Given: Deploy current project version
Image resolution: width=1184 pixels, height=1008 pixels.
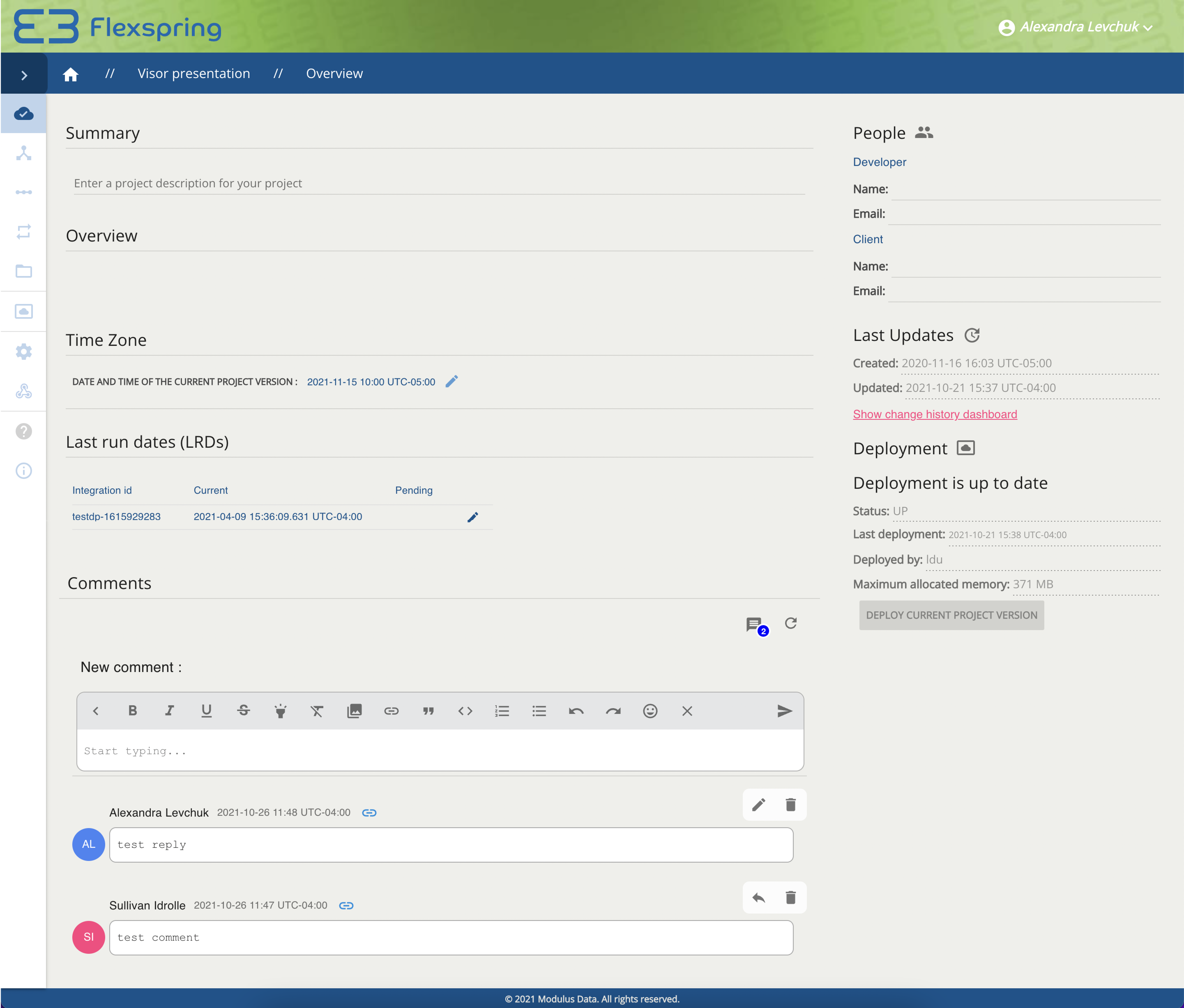Looking at the screenshot, I should 951,616.
